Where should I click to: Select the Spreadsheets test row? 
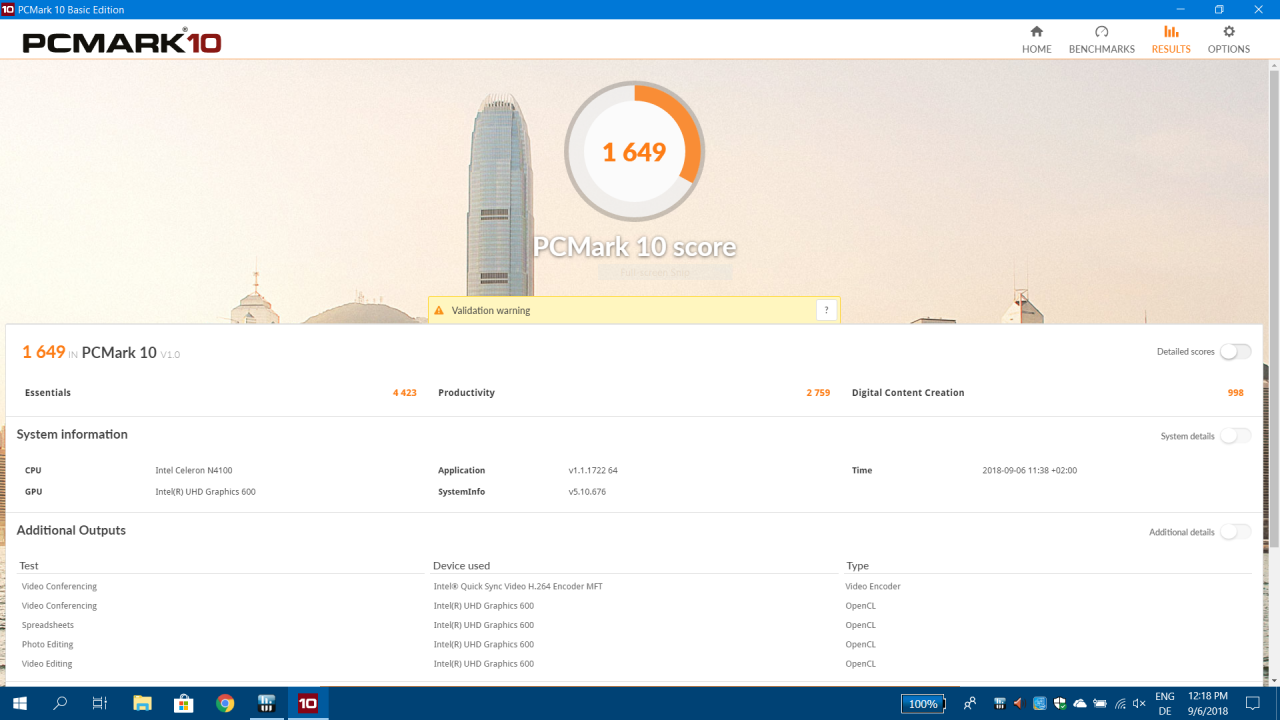pos(634,625)
